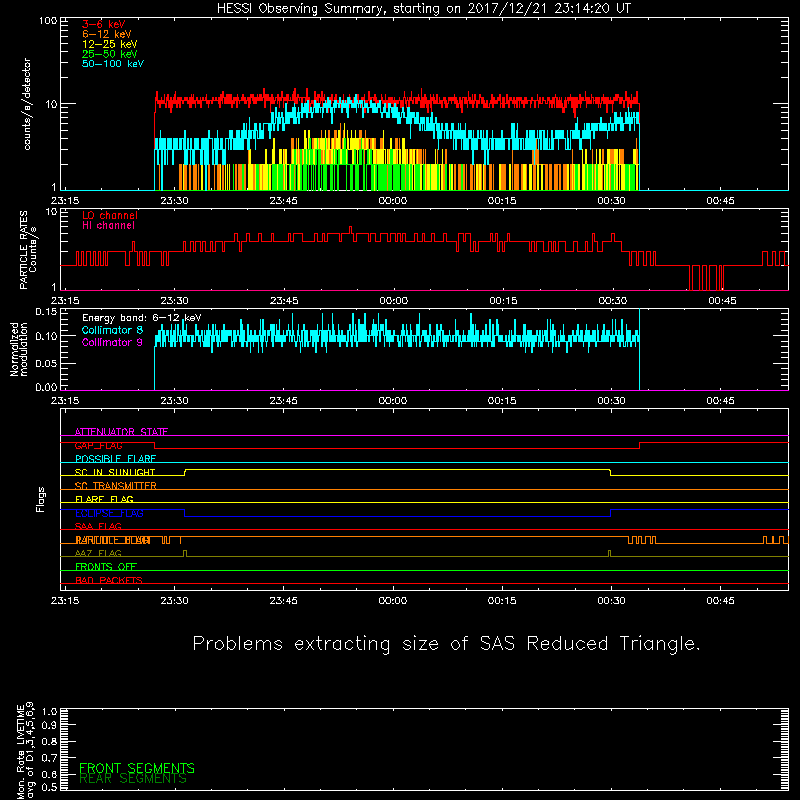Select the '0.05' value on modulation axis

click(x=46, y=363)
